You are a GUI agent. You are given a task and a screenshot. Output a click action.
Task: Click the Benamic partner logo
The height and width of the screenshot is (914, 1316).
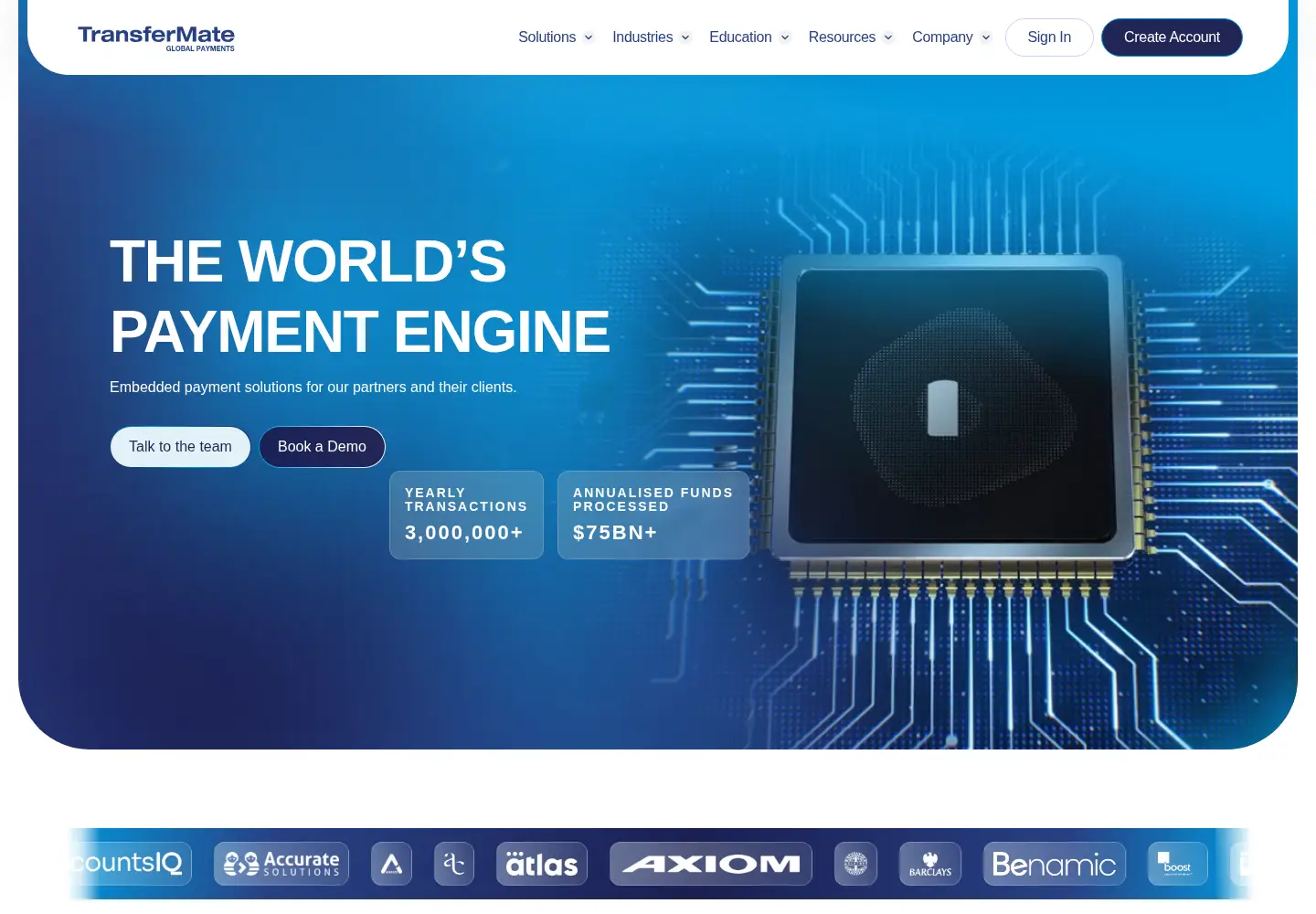(1055, 864)
